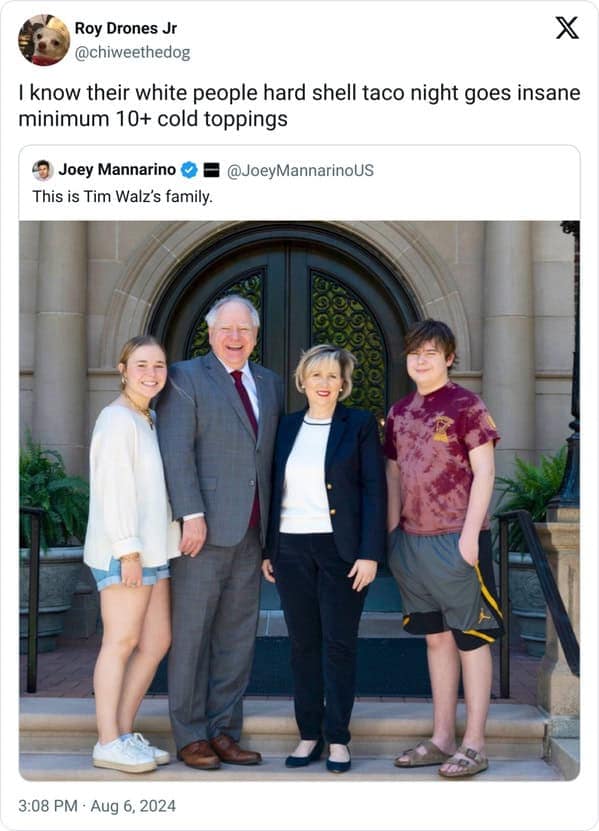Image resolution: width=599 pixels, height=831 pixels.
Task: Click the Joey Mannarino display name
Action: point(117,170)
